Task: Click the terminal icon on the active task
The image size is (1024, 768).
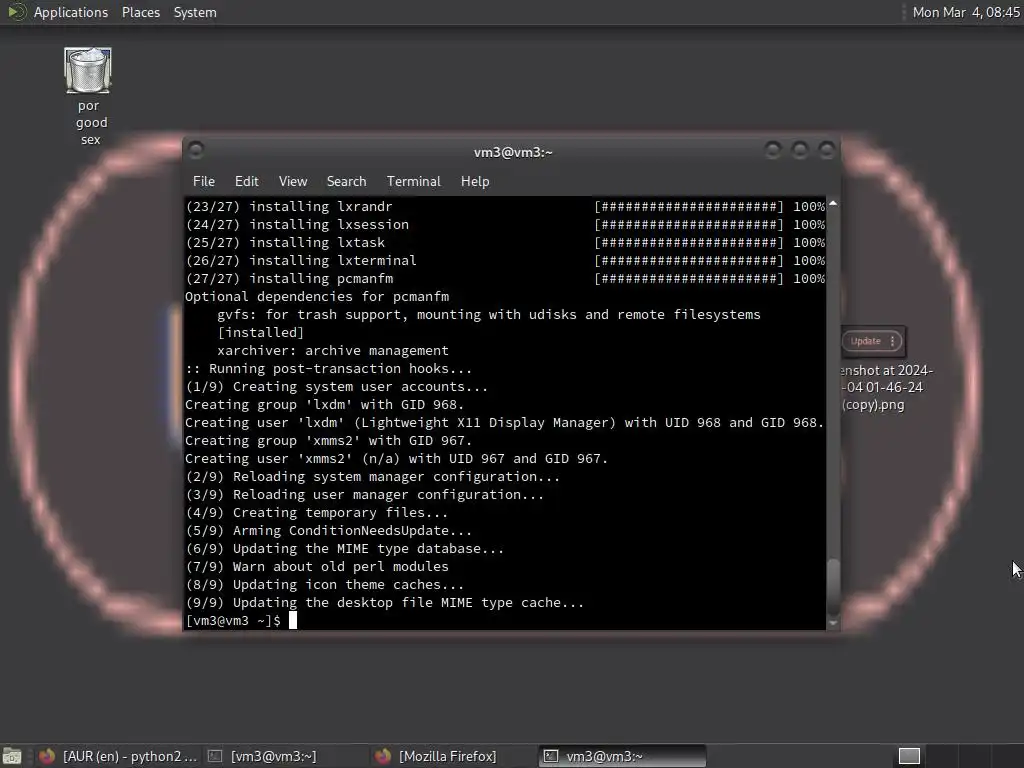Action: 551,756
